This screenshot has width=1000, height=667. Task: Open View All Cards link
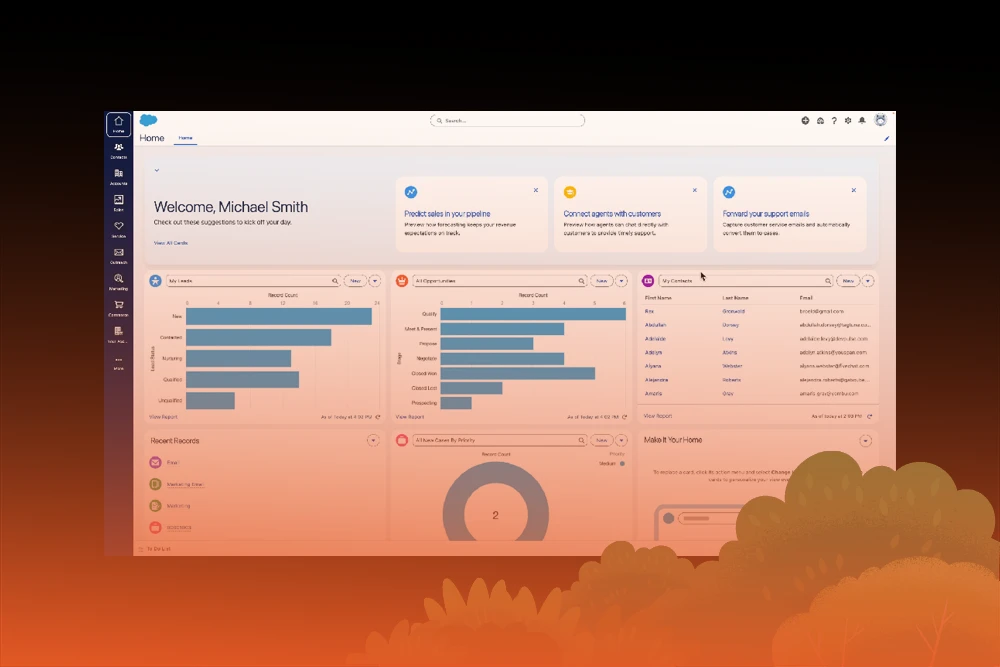171,243
